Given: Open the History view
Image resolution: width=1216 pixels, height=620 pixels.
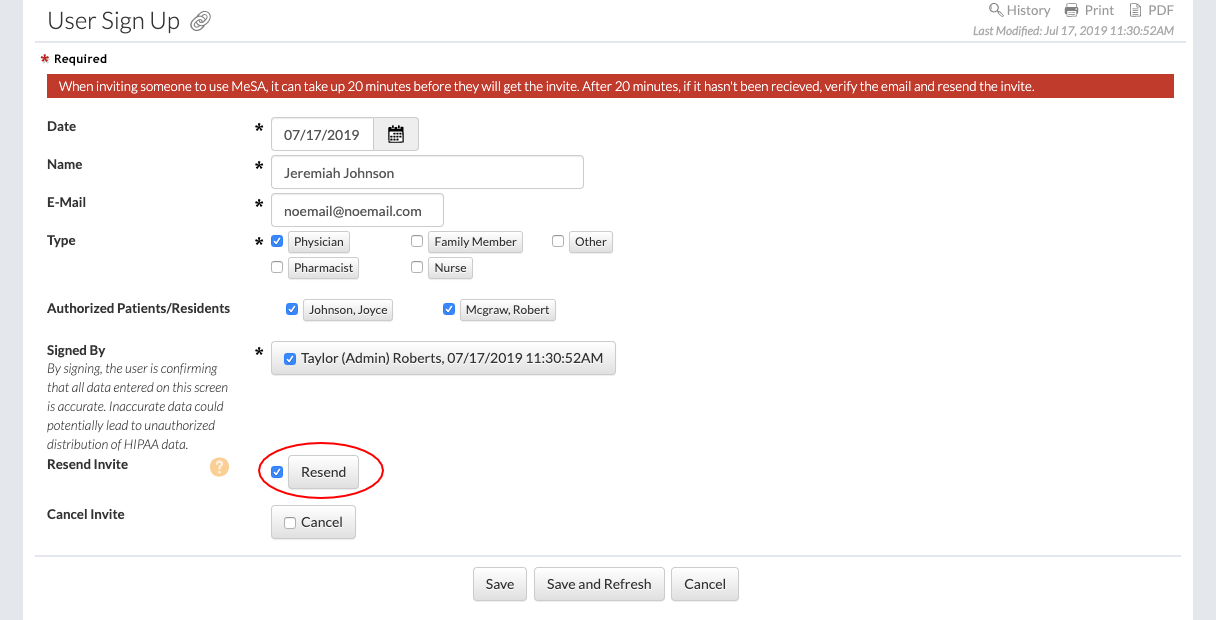Looking at the screenshot, I should (1019, 10).
